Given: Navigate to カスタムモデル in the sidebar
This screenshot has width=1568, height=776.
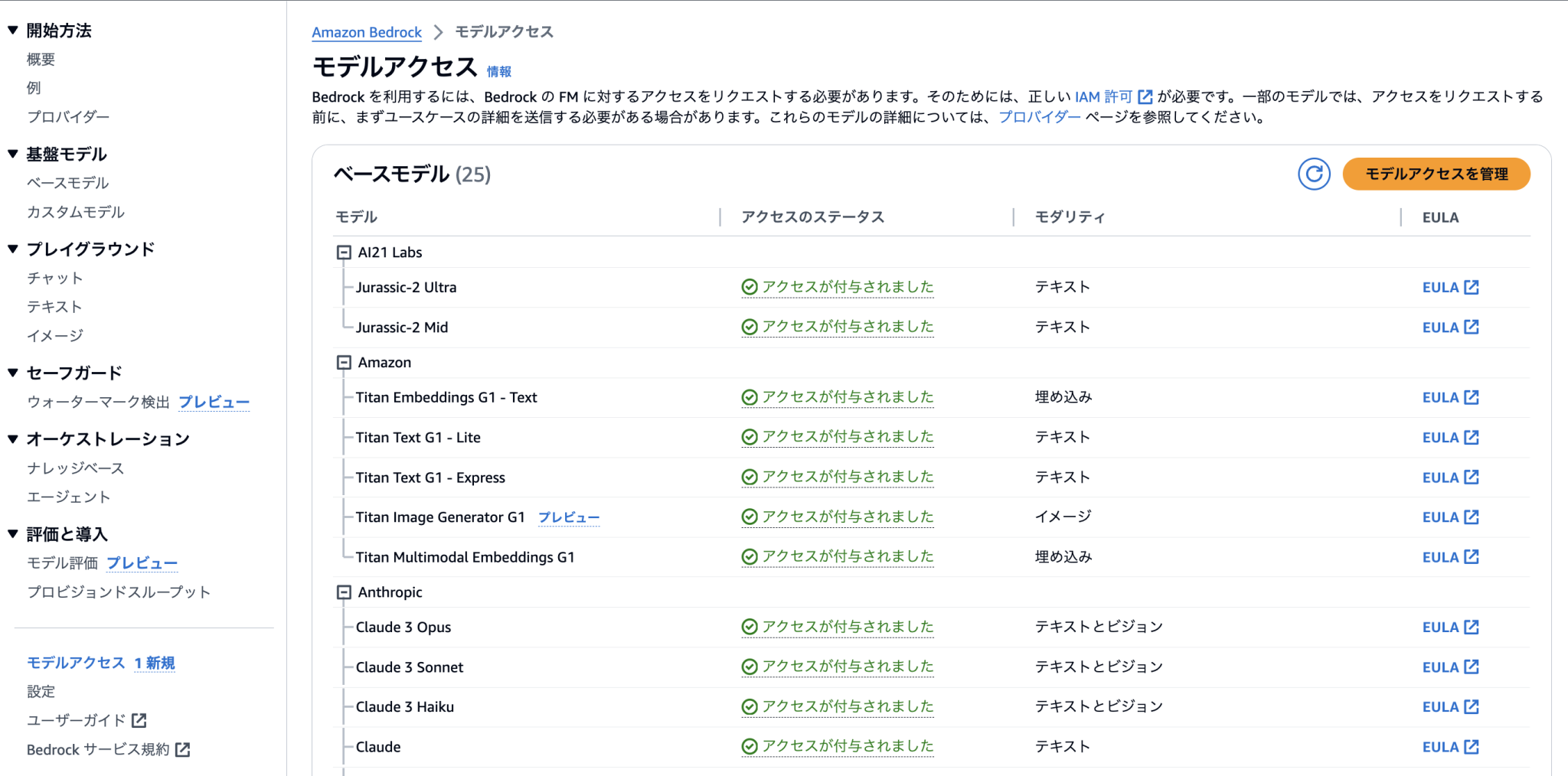Looking at the screenshot, I should tap(75, 212).
